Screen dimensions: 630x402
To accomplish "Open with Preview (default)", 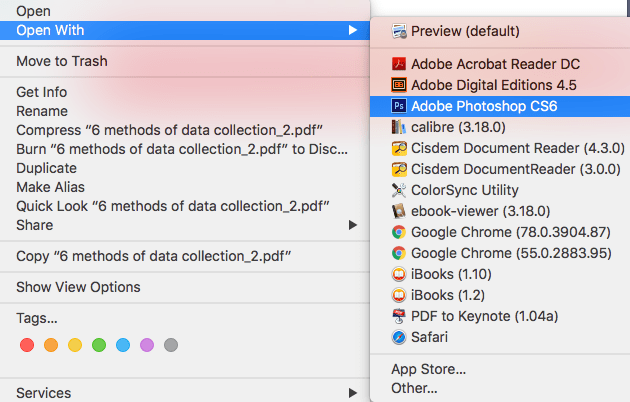I will 500,31.
